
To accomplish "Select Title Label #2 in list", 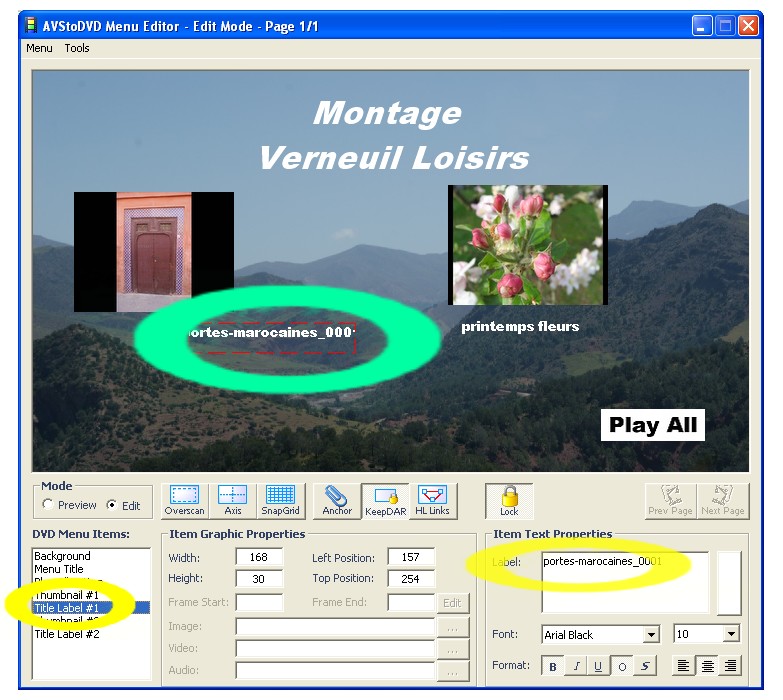I will coord(65,634).
